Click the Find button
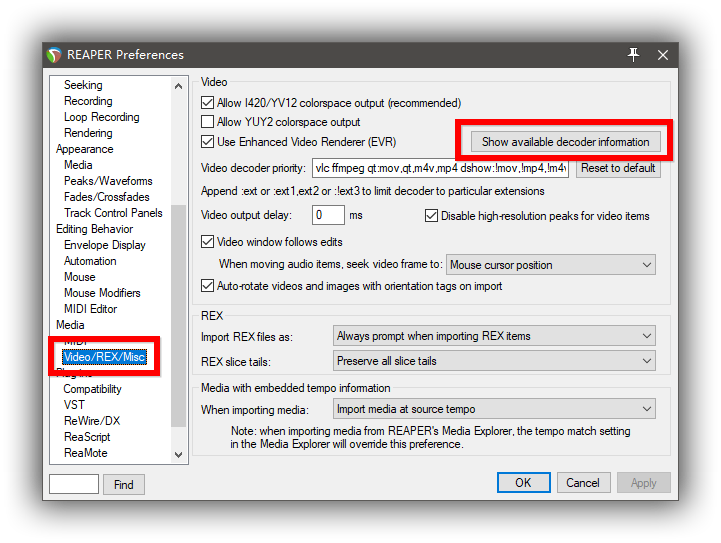The width and height of the screenshot is (721, 543). pos(124,485)
